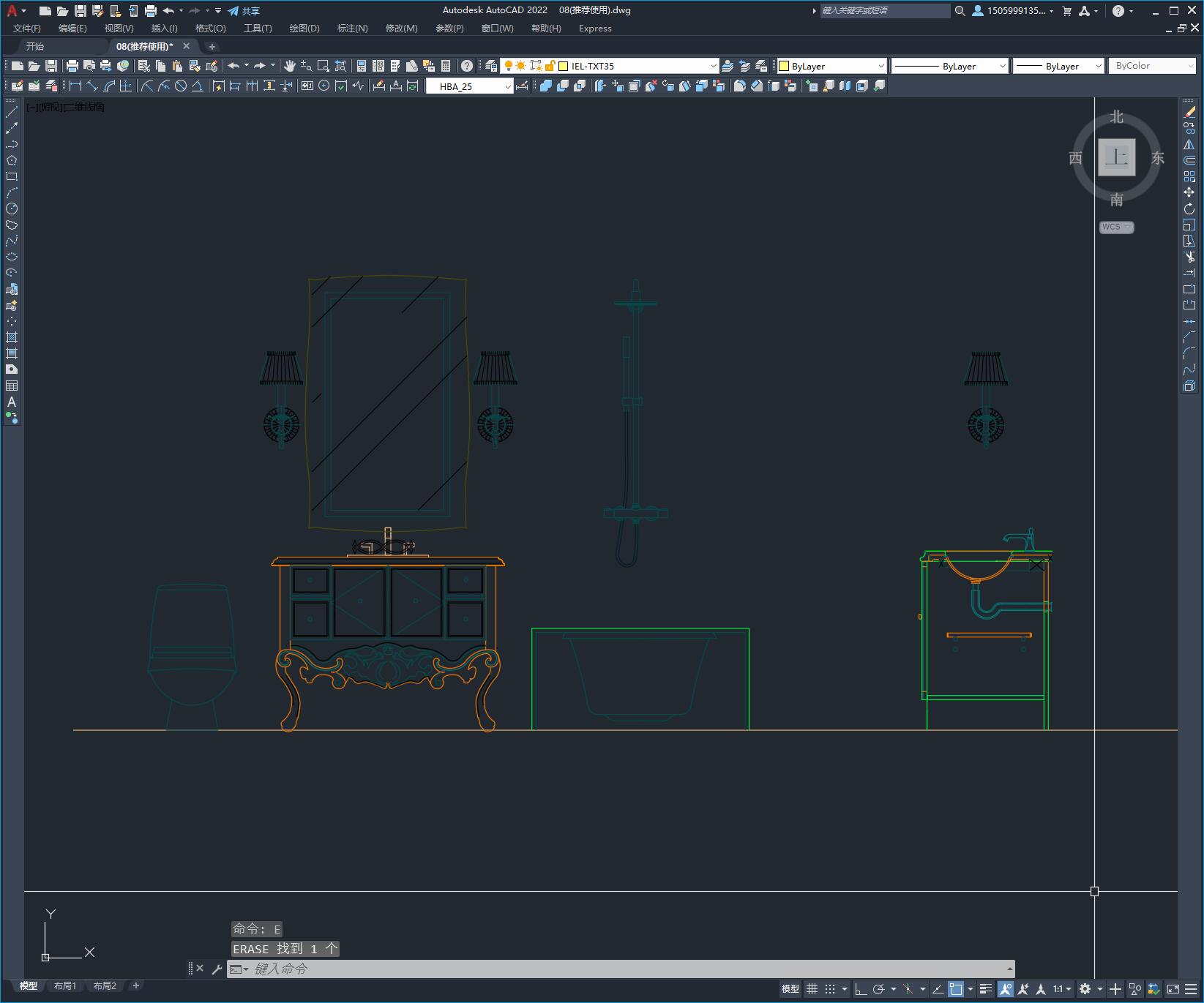The image size is (1204, 1003).
Task: Toggle clean screen mode in status bar
Action: click(x=1173, y=989)
